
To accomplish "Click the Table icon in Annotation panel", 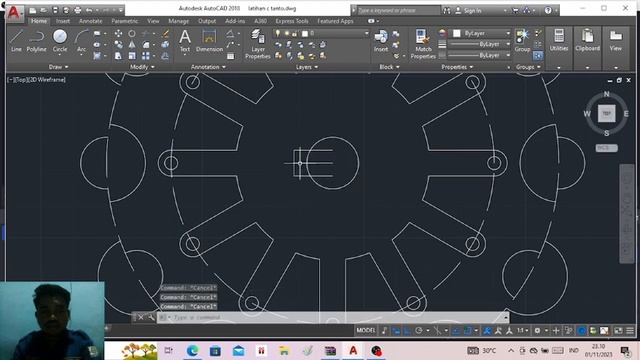I will pos(231,56).
